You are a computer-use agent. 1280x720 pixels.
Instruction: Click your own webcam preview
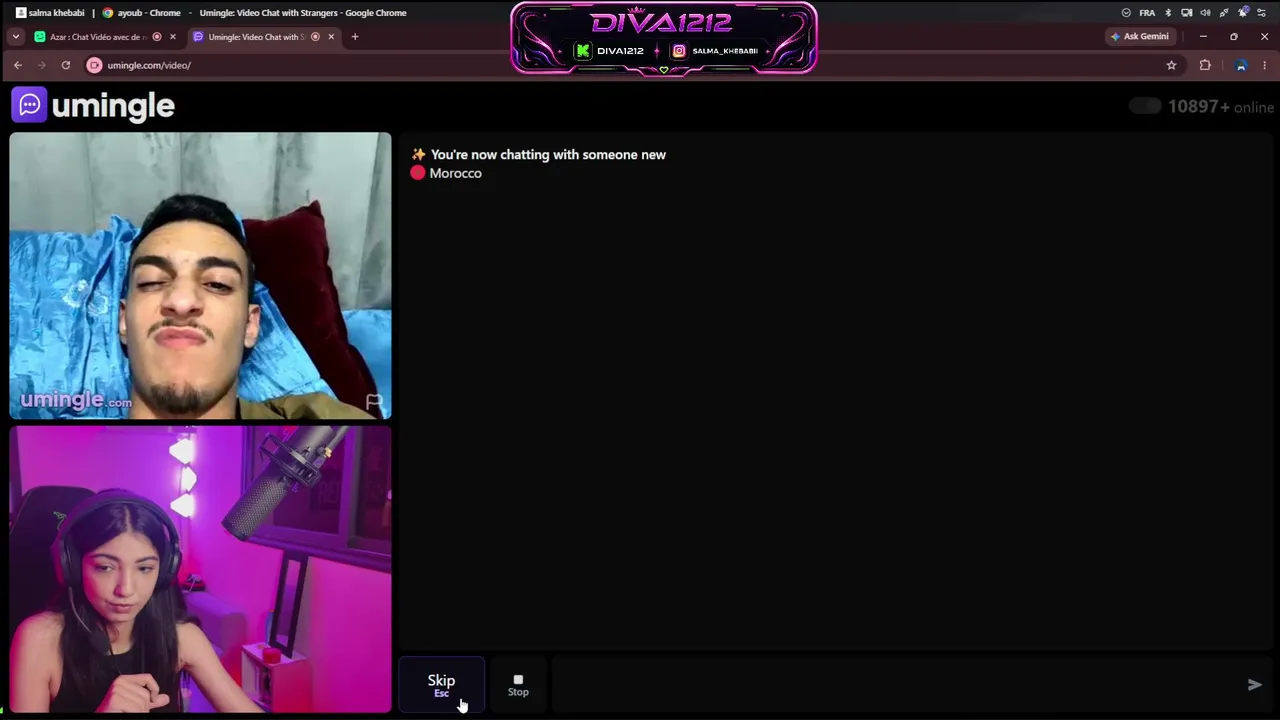click(200, 570)
